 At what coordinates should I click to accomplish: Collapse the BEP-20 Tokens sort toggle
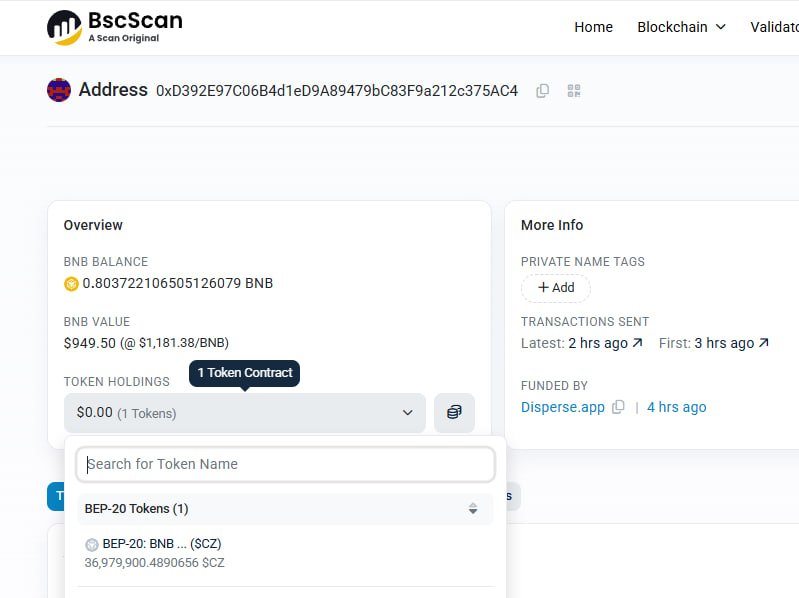[473, 509]
